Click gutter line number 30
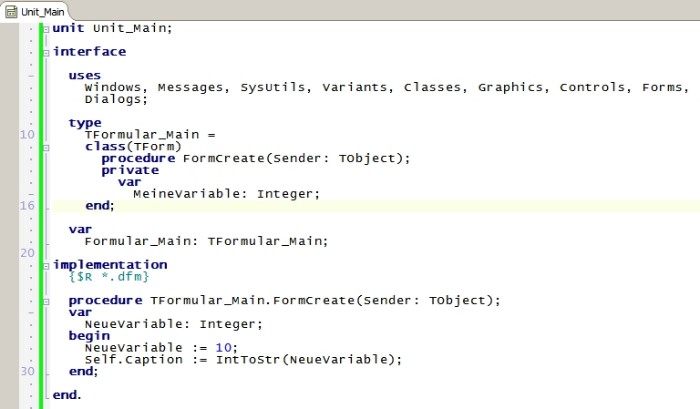The width and height of the screenshot is (700, 409). pos(27,371)
